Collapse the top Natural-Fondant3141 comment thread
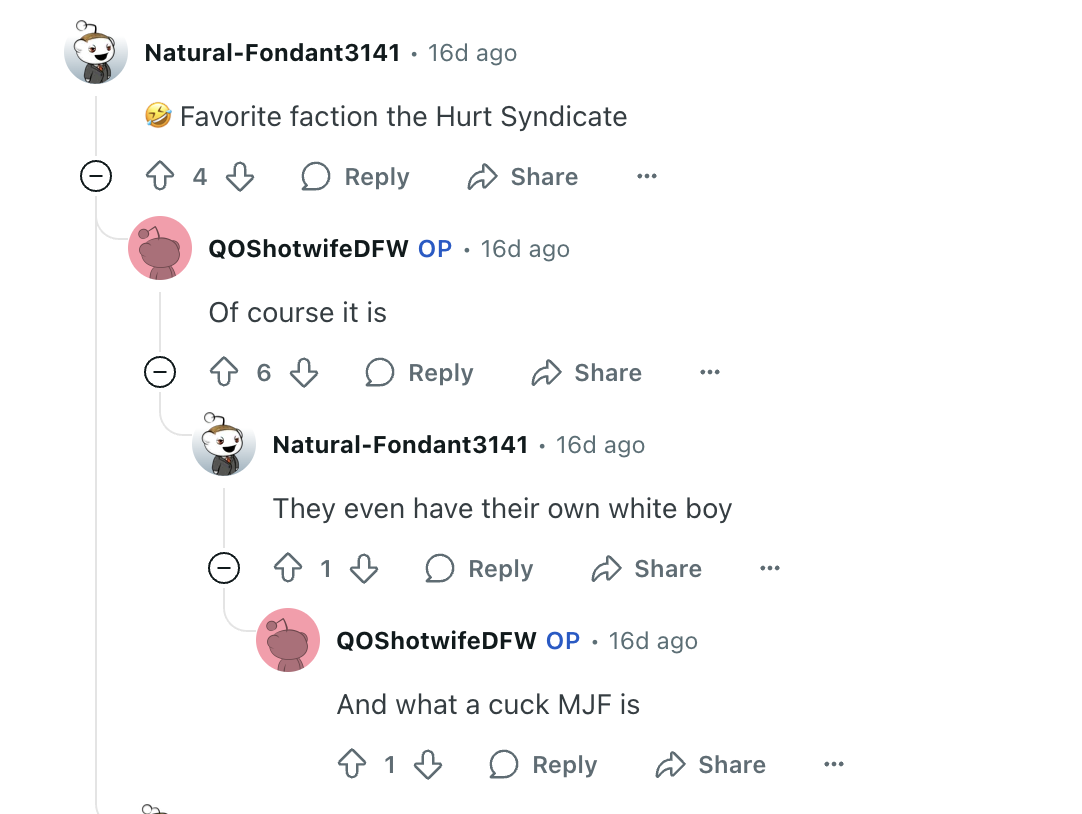The width and height of the screenshot is (1082, 814). (96, 176)
